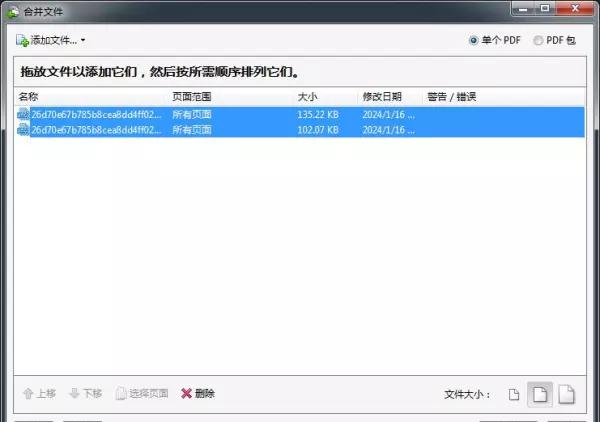Screen dimensions: 600x422
Task: Sort by the 修改日期 column header
Action: [382, 97]
